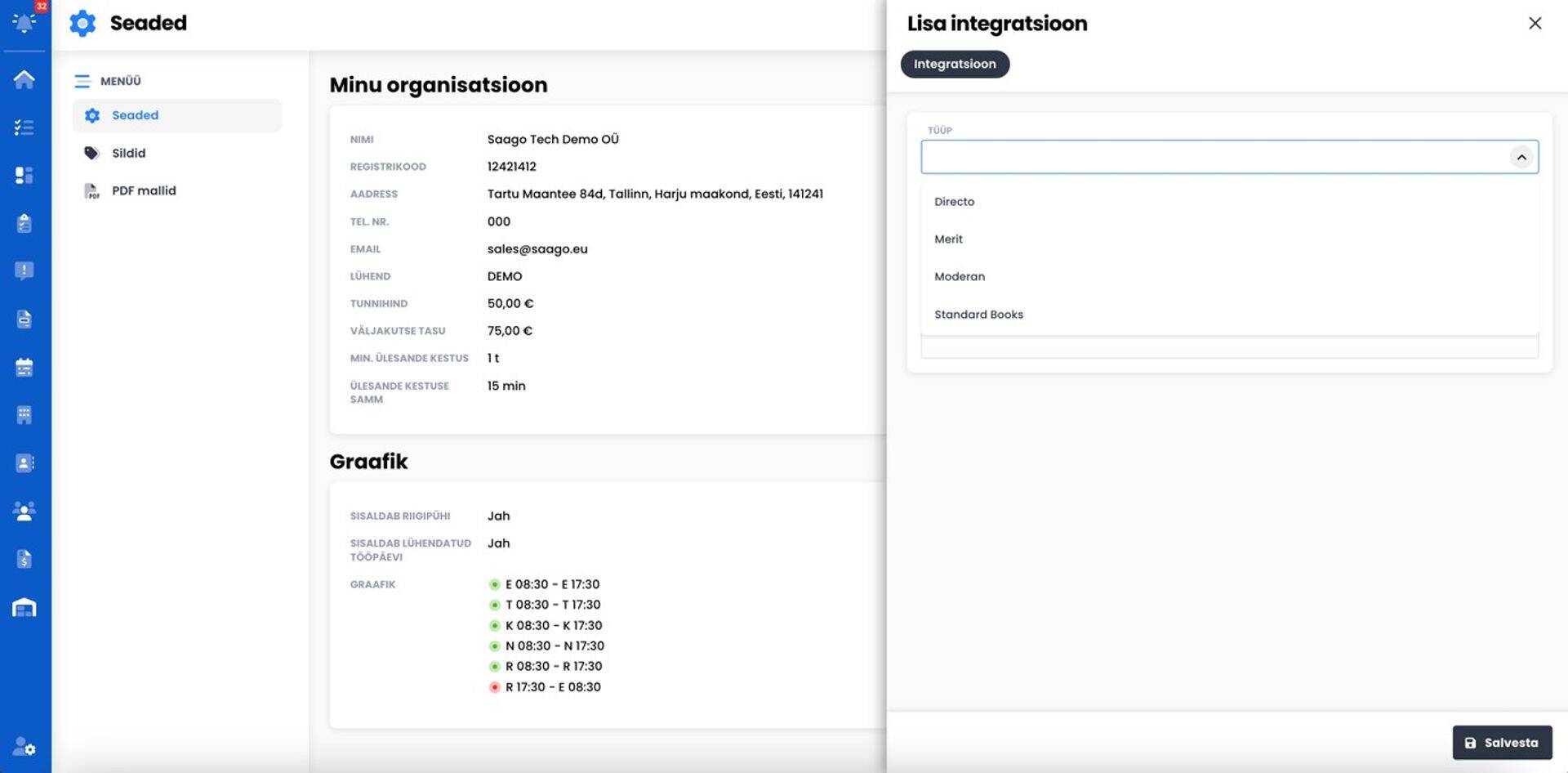Open Sildid in the settings menu

(x=128, y=153)
